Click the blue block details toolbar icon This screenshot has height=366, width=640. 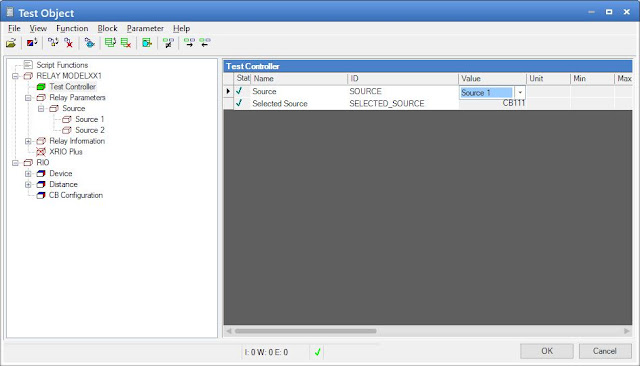pos(89,42)
